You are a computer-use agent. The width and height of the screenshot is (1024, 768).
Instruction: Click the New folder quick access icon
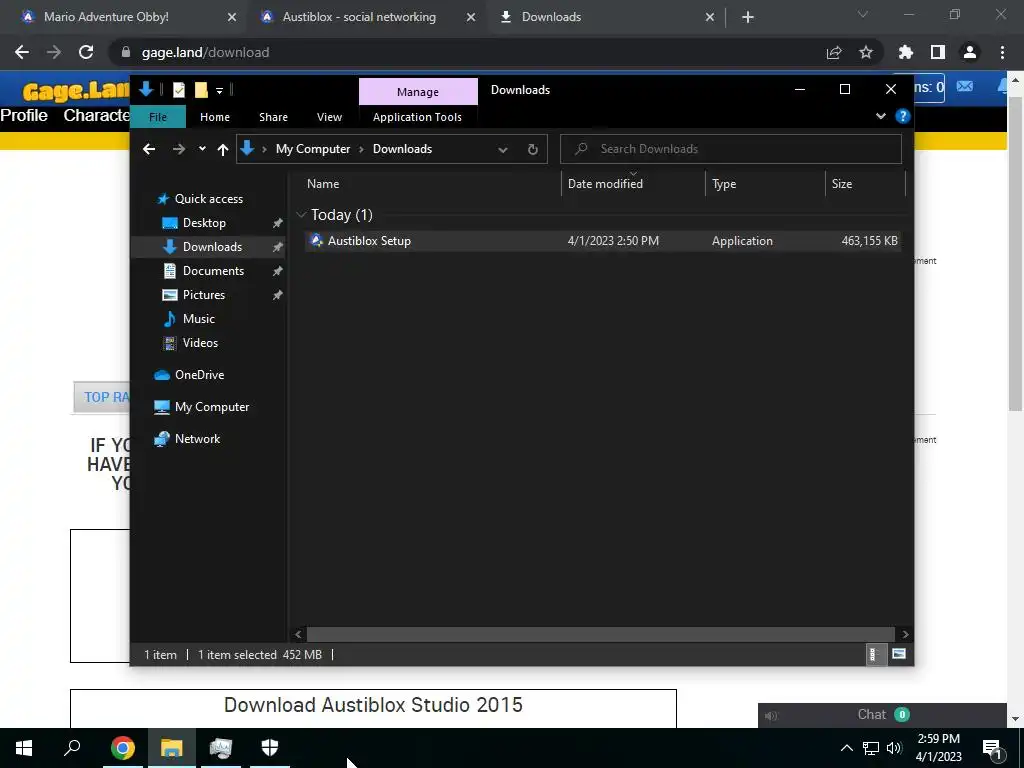point(201,90)
